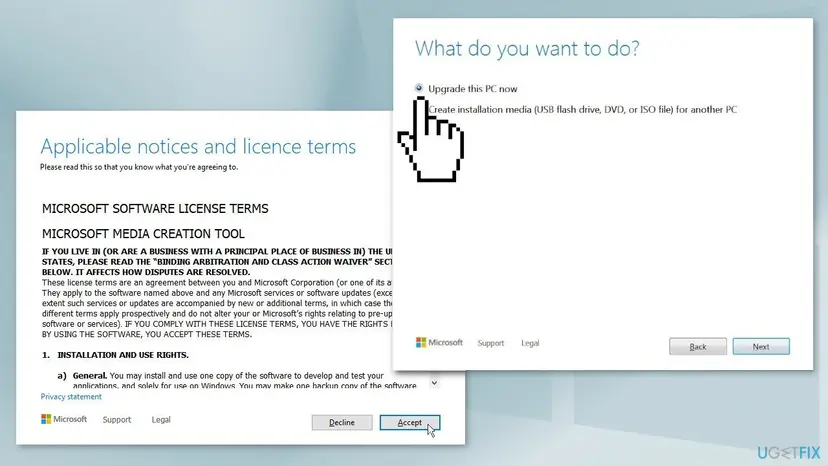Click the Back button in setup window
The width and height of the screenshot is (828, 466).
[698, 347]
